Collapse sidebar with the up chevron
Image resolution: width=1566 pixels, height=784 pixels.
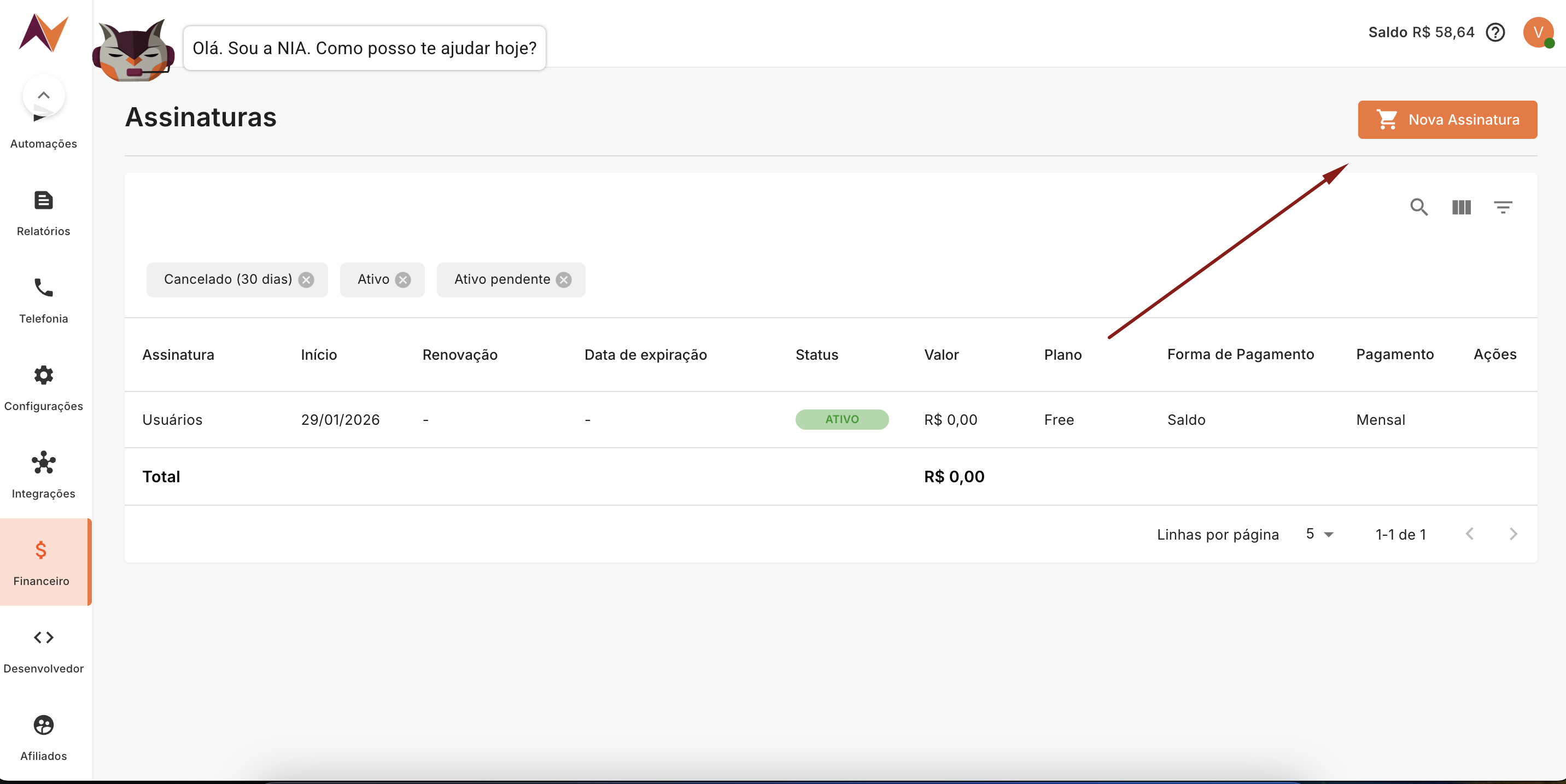click(x=43, y=96)
